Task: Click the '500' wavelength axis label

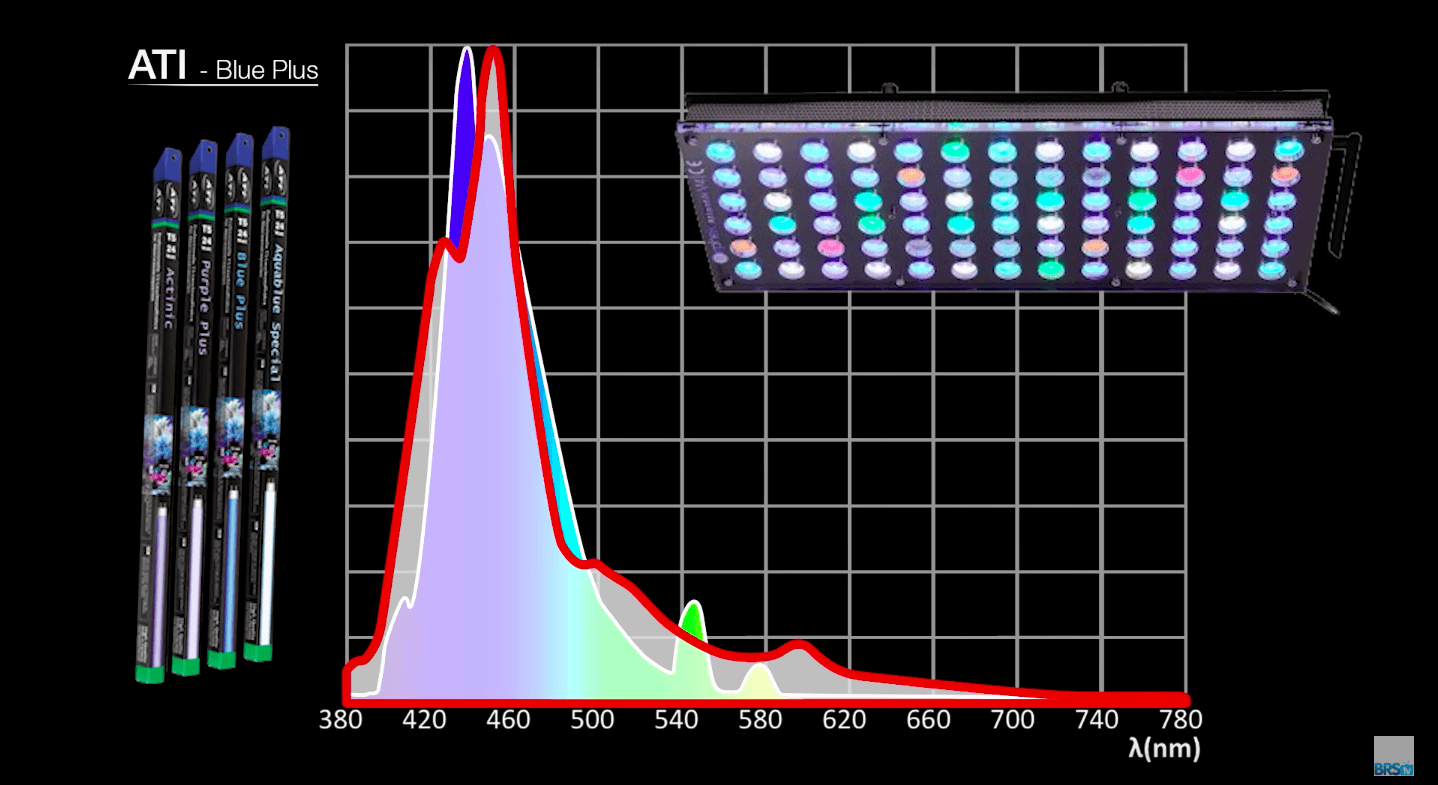Action: coord(593,720)
